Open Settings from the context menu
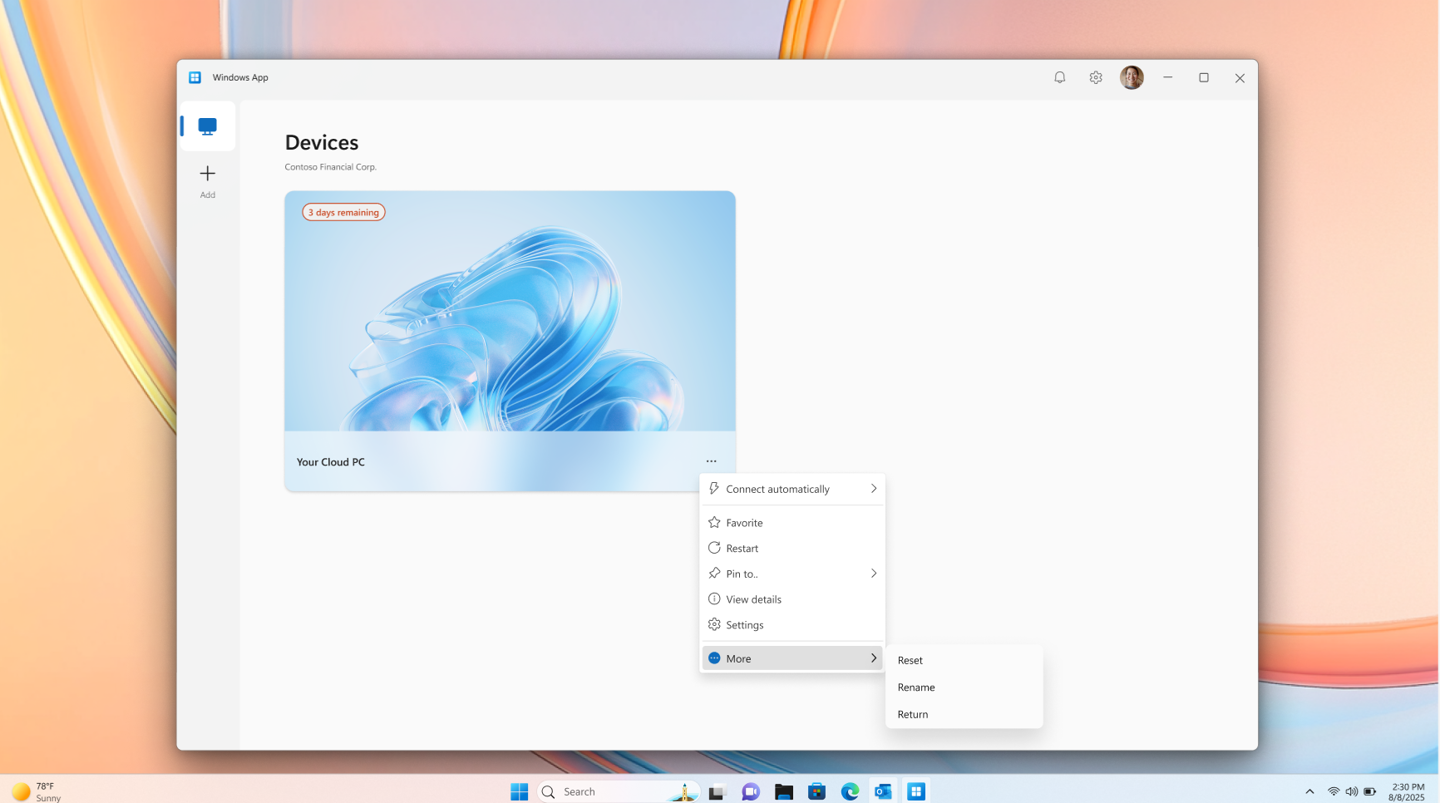1440x803 pixels. tap(744, 625)
